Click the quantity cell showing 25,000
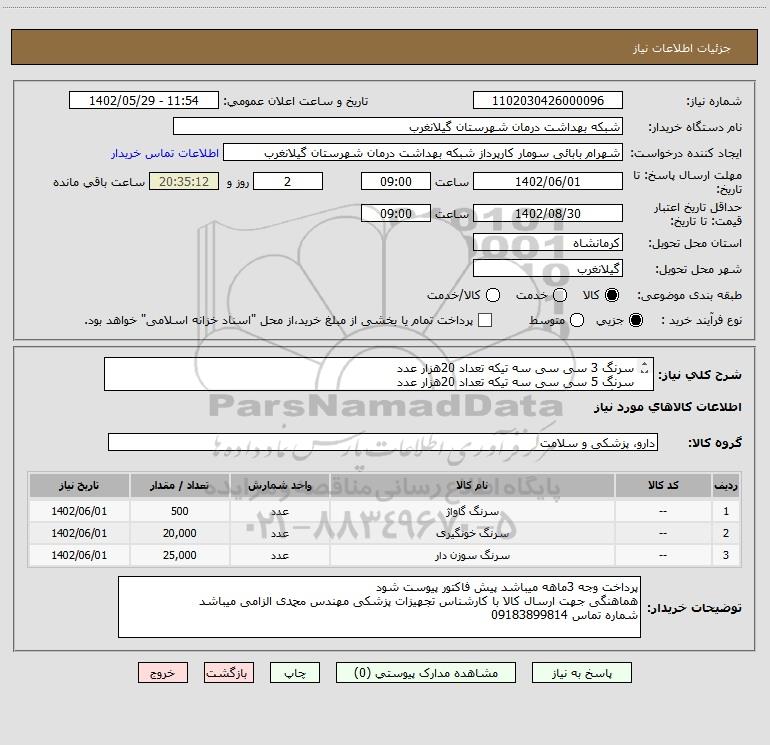 pos(179,555)
